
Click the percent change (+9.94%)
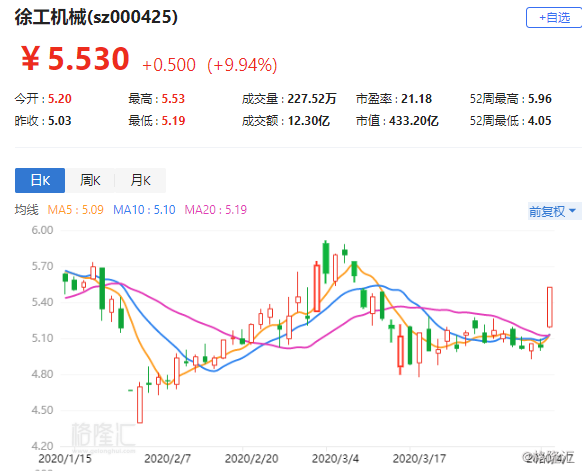(x=242, y=65)
